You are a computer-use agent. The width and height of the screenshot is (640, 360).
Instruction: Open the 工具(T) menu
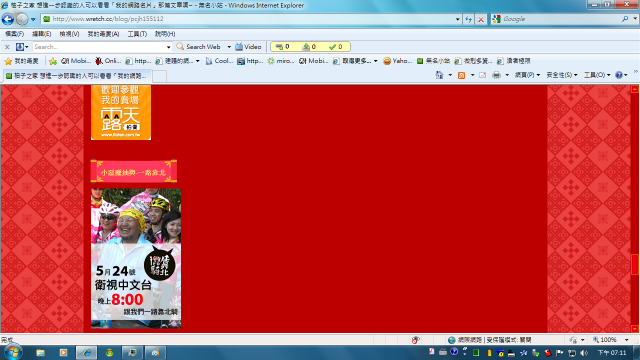137,34
